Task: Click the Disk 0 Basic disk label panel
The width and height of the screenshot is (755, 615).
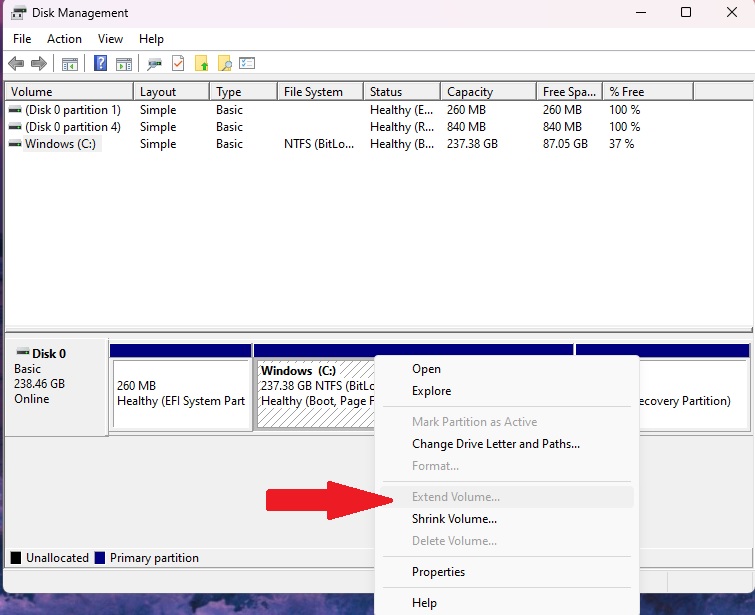Action: [x=56, y=387]
